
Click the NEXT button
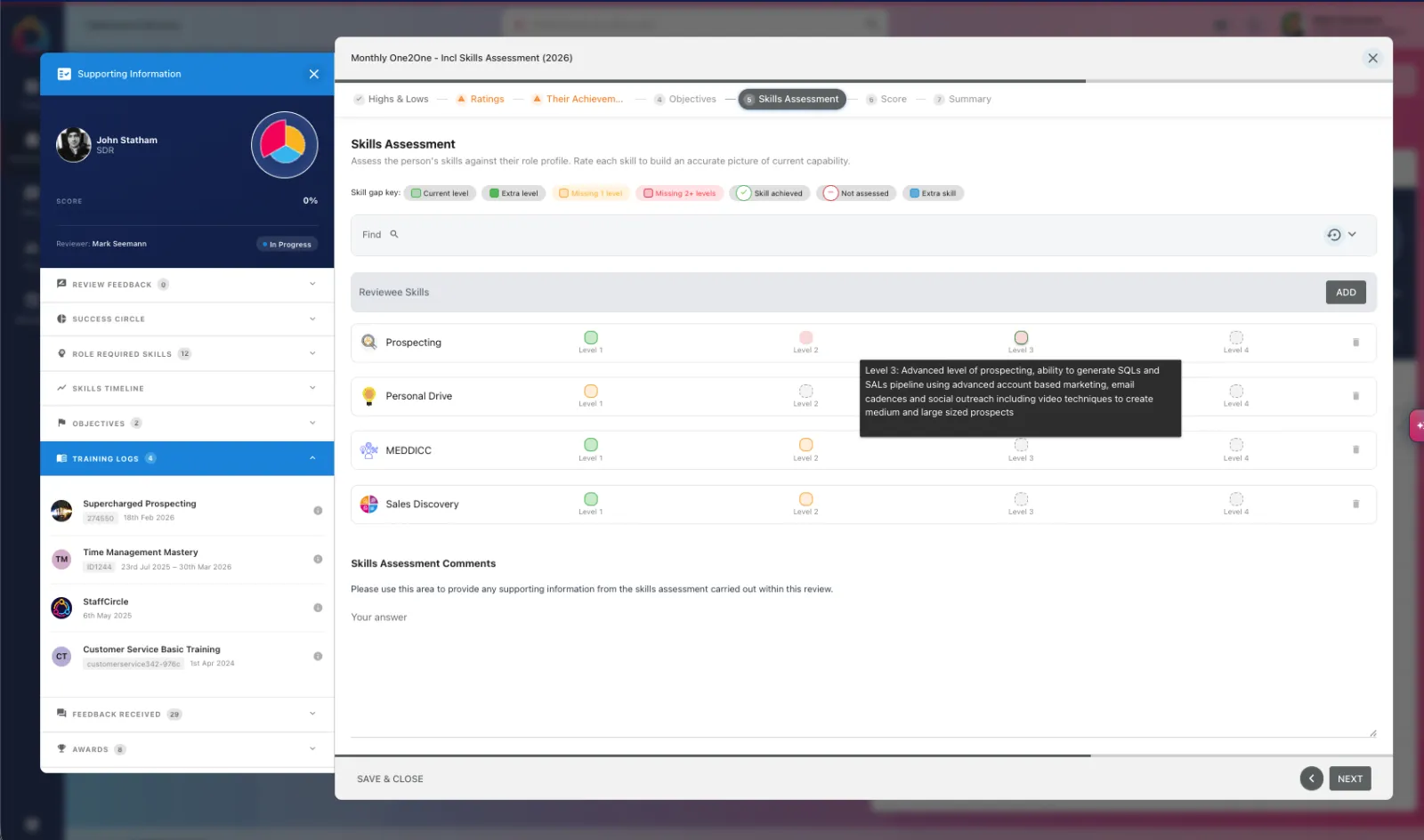click(x=1349, y=779)
